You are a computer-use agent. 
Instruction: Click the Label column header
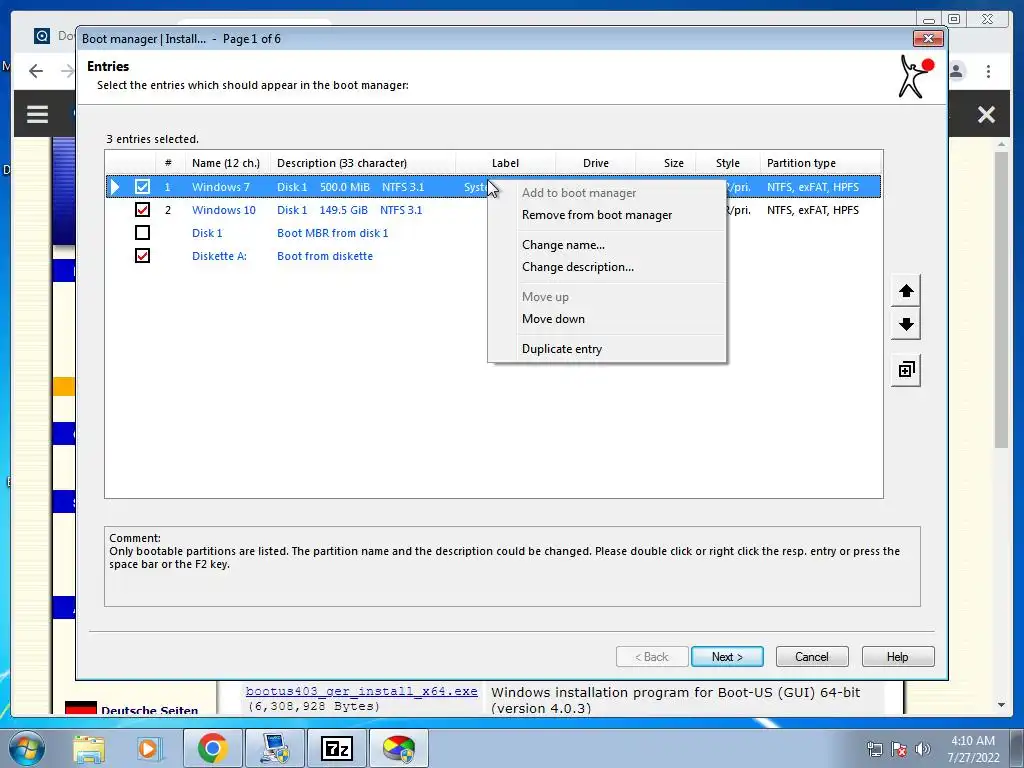pos(505,163)
